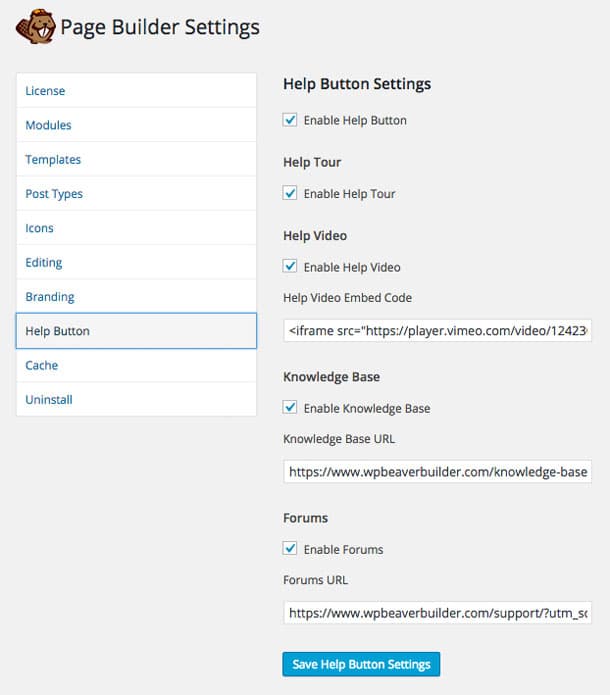610x695 pixels.
Task: Switch to the Modules tab
Action: tap(48, 125)
